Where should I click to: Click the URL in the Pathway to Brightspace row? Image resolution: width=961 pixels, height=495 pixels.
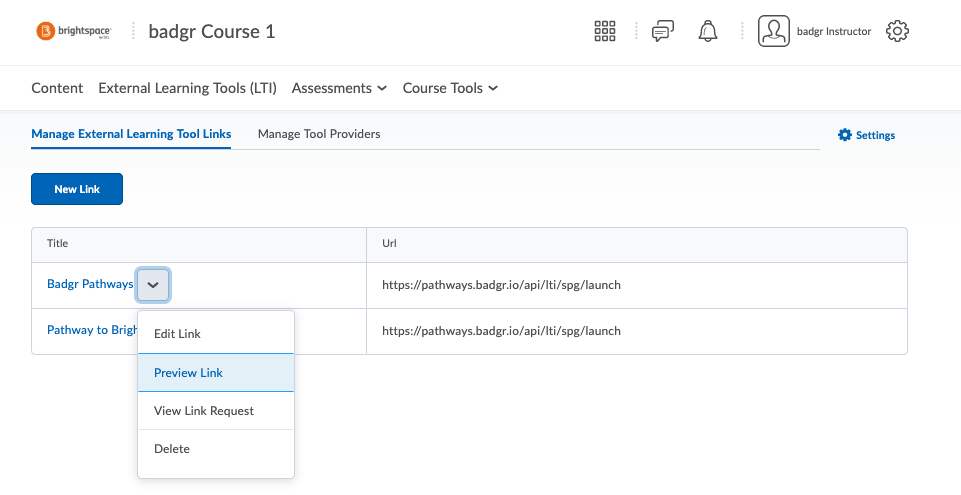(501, 331)
